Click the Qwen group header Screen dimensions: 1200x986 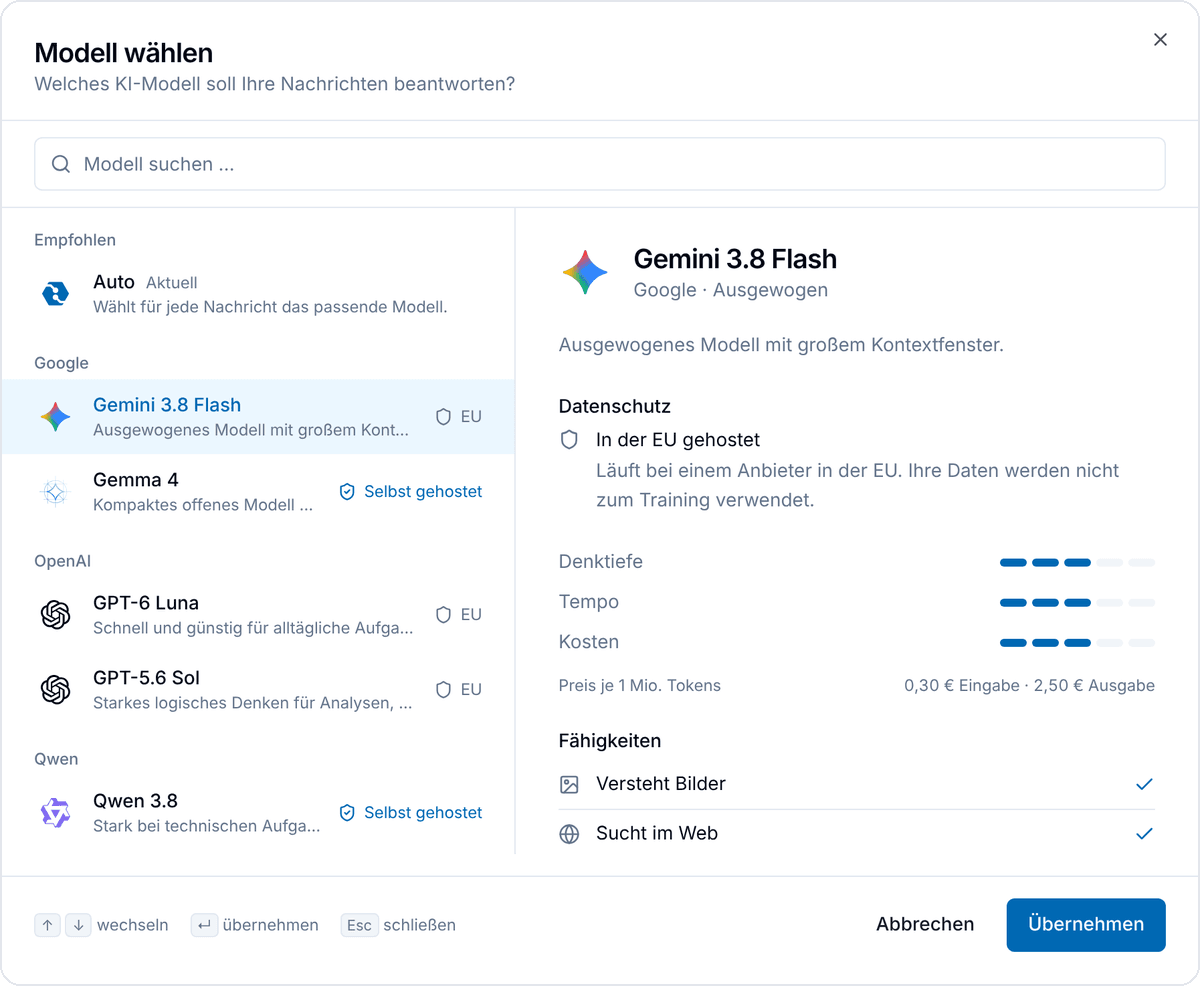click(x=56, y=759)
